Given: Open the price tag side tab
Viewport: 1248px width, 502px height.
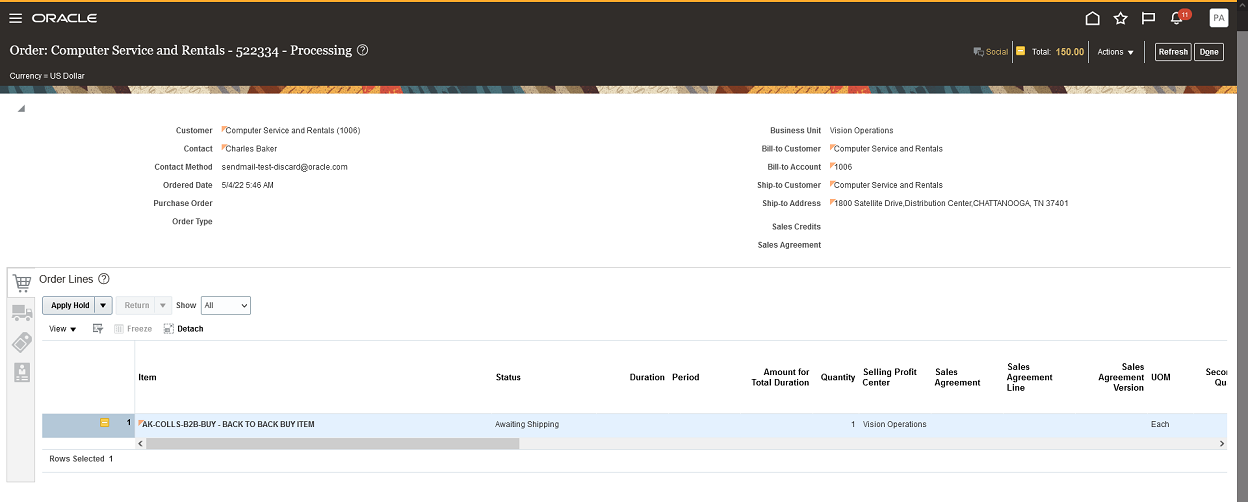Looking at the screenshot, I should 21,342.
